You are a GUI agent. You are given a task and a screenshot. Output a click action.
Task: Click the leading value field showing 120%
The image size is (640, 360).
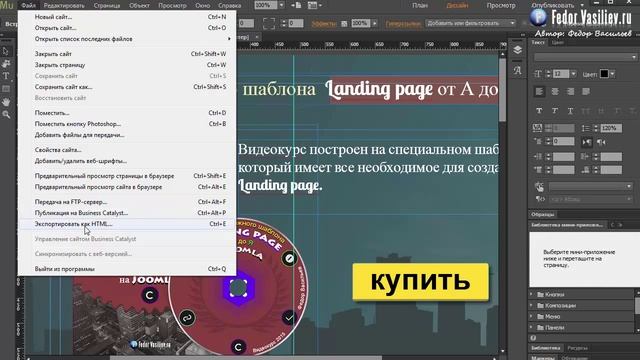[611, 128]
